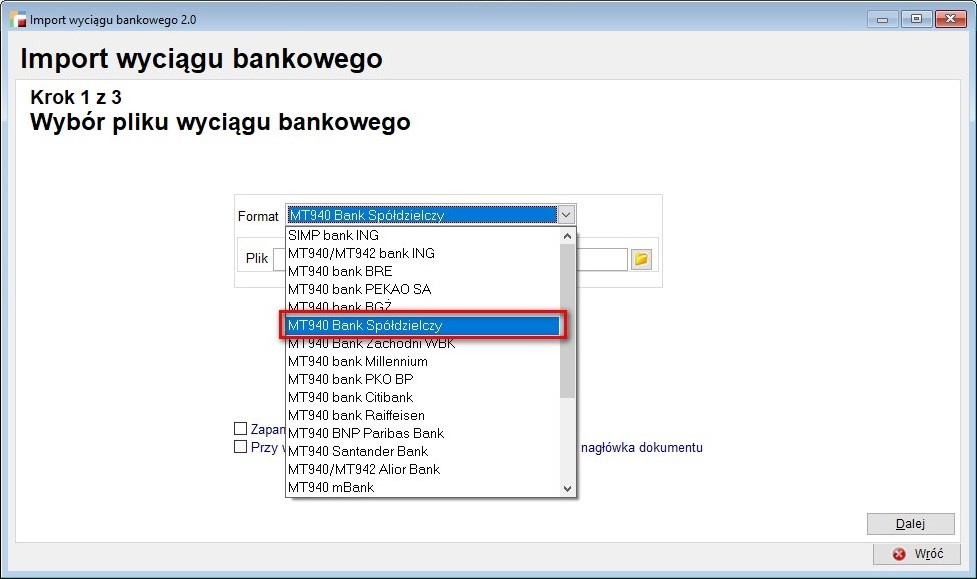This screenshot has height=579, width=977.
Task: Choose MT940 Bank Zachodni WBK
Action: [x=423, y=344]
